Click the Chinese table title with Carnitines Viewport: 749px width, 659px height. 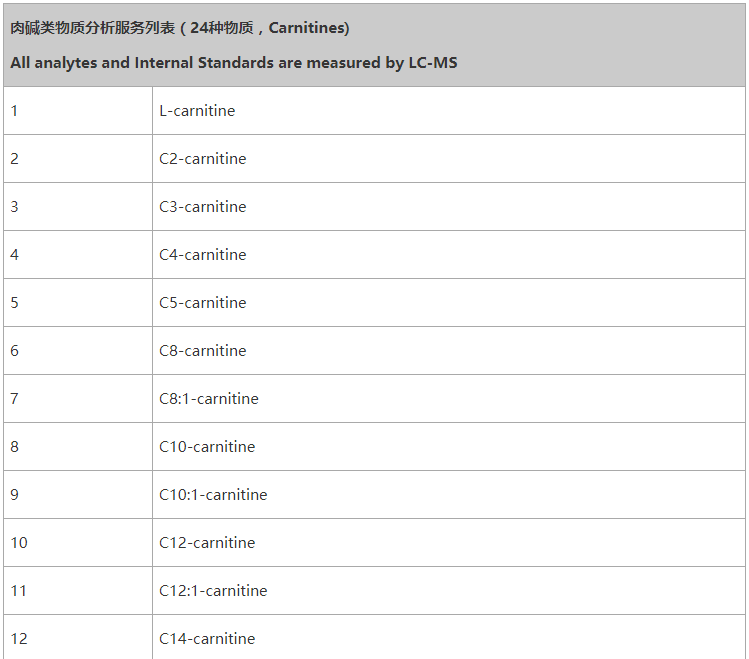180,28
